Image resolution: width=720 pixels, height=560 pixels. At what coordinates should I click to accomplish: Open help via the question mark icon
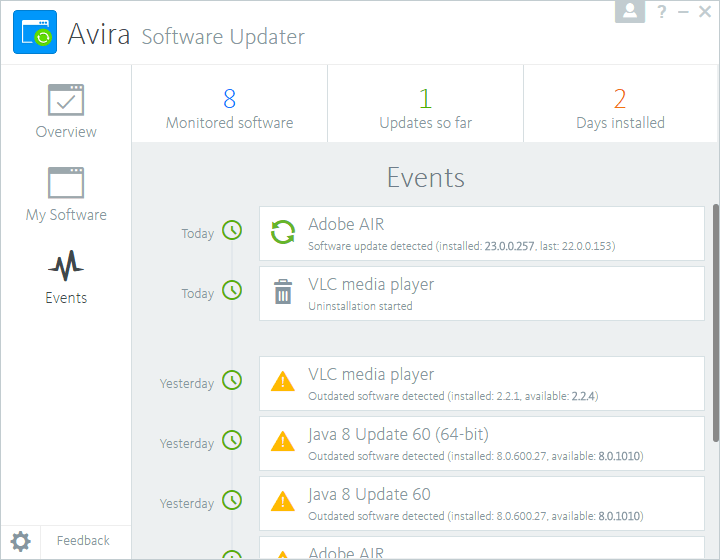tap(662, 11)
